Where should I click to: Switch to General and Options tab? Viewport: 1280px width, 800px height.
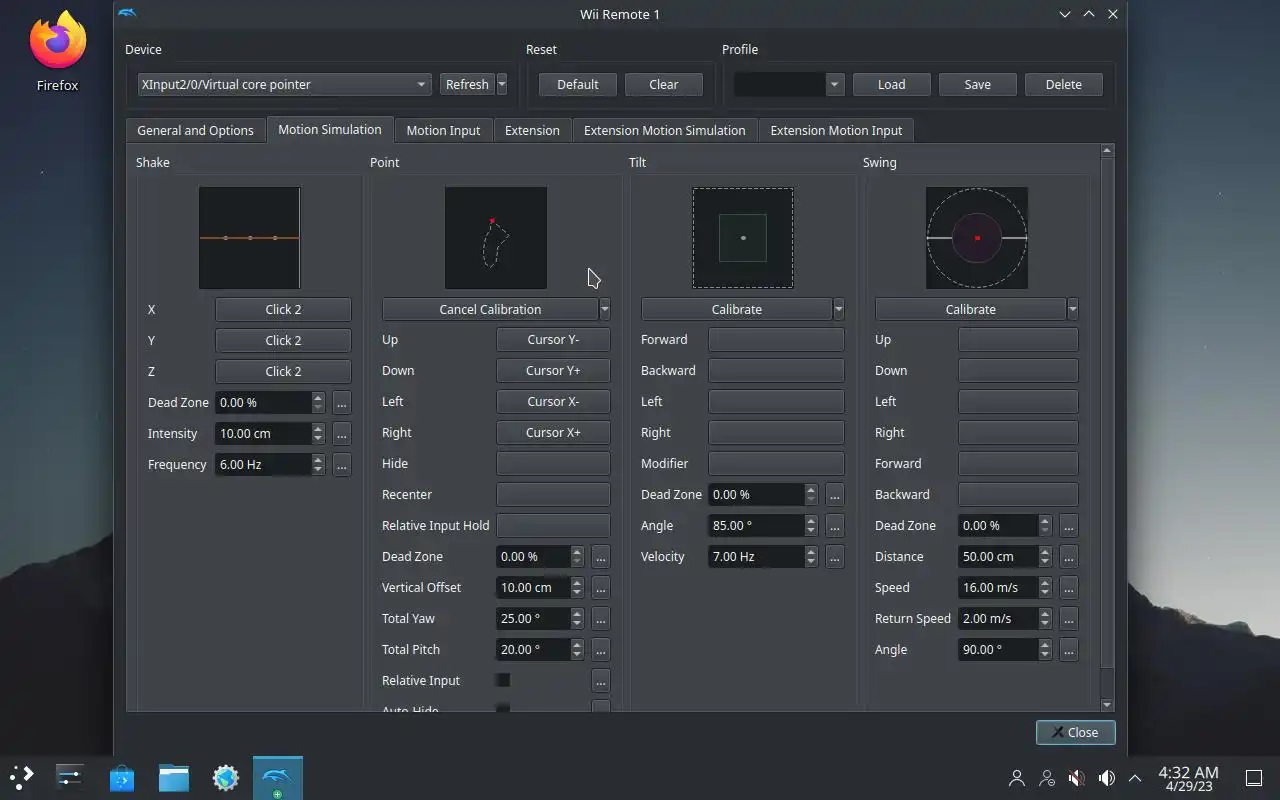pos(195,130)
